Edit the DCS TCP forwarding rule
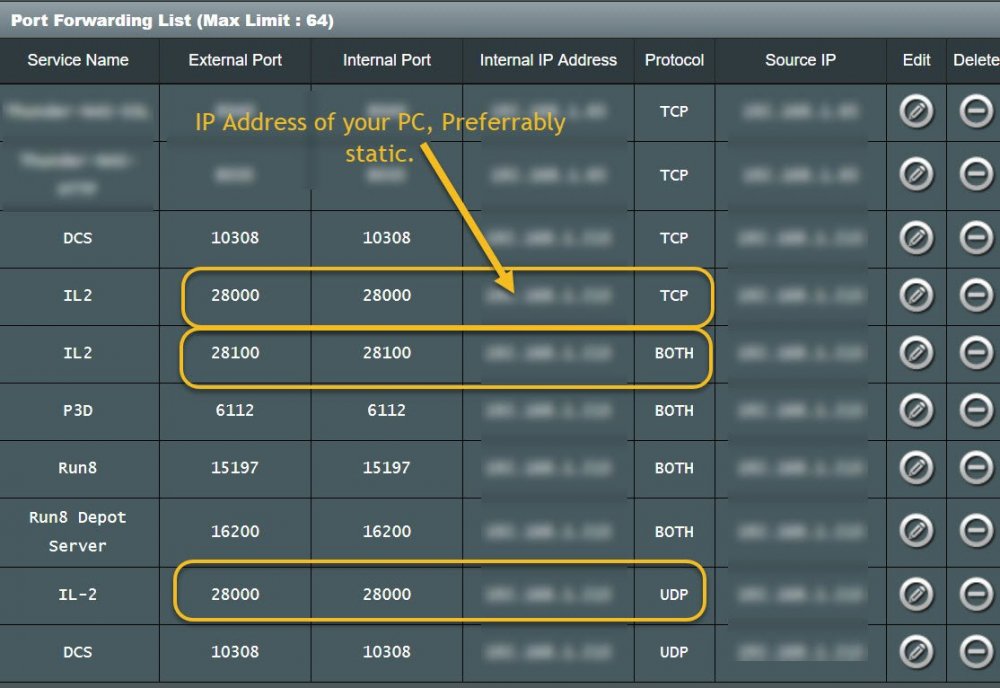Screen dimensions: 1000x688 pyautogui.click(x=916, y=238)
